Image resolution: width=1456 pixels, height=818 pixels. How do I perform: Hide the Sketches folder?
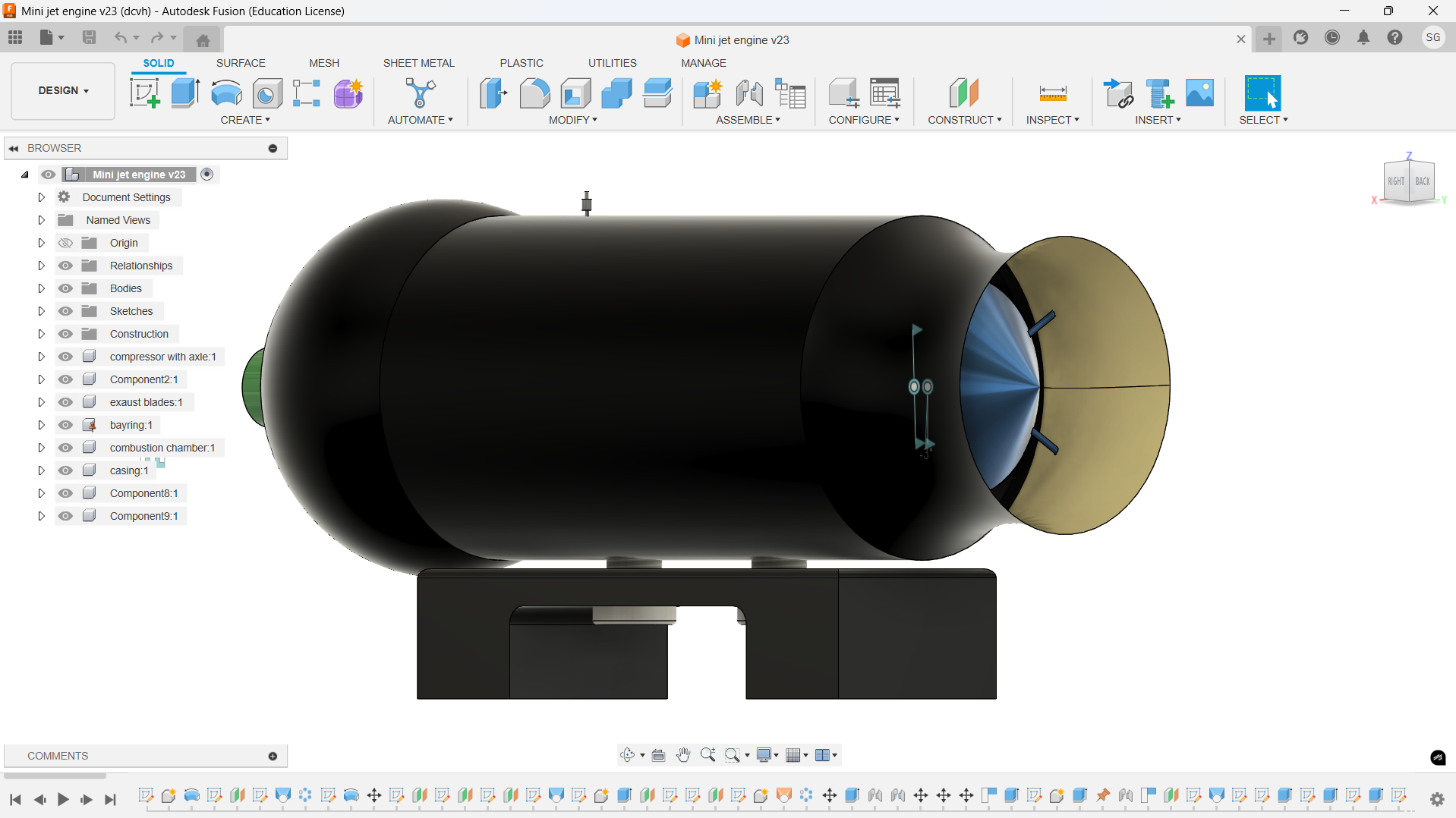point(66,311)
